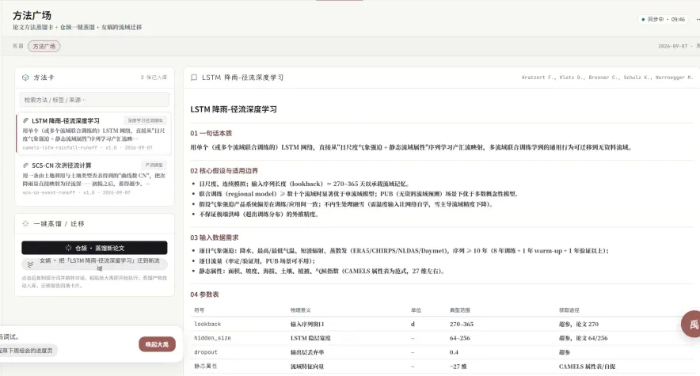Click the 产流模型 tag on SCS-CN card
This screenshot has width=700, height=376.
point(154,165)
